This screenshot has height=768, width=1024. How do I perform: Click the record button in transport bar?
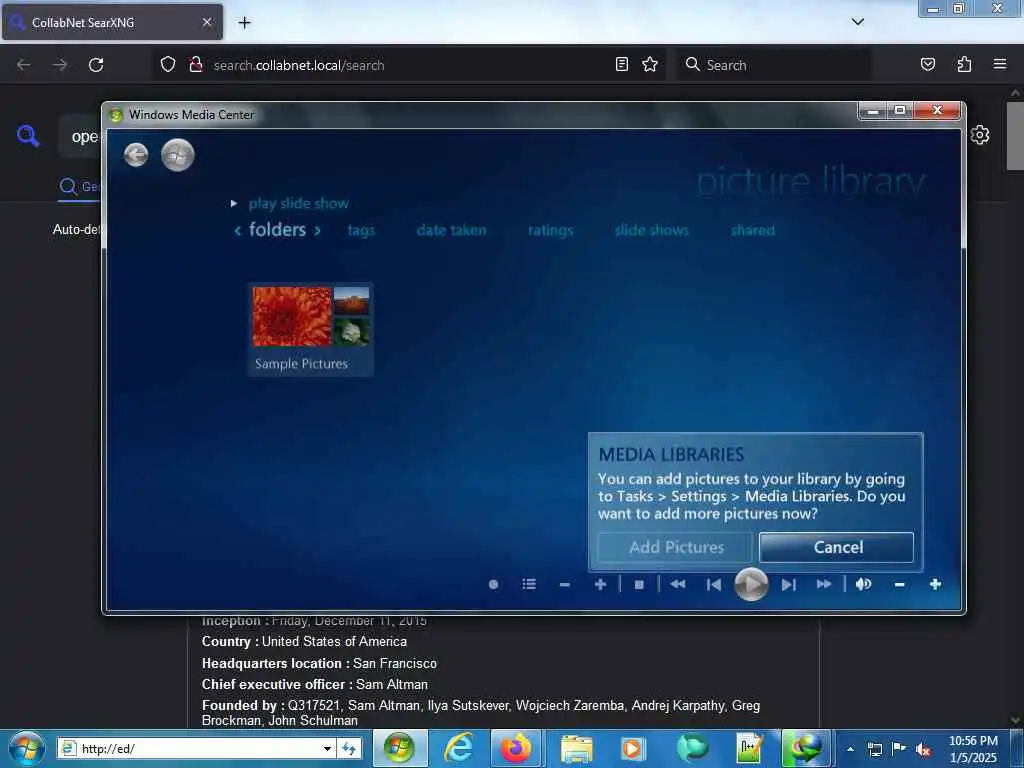coord(494,584)
